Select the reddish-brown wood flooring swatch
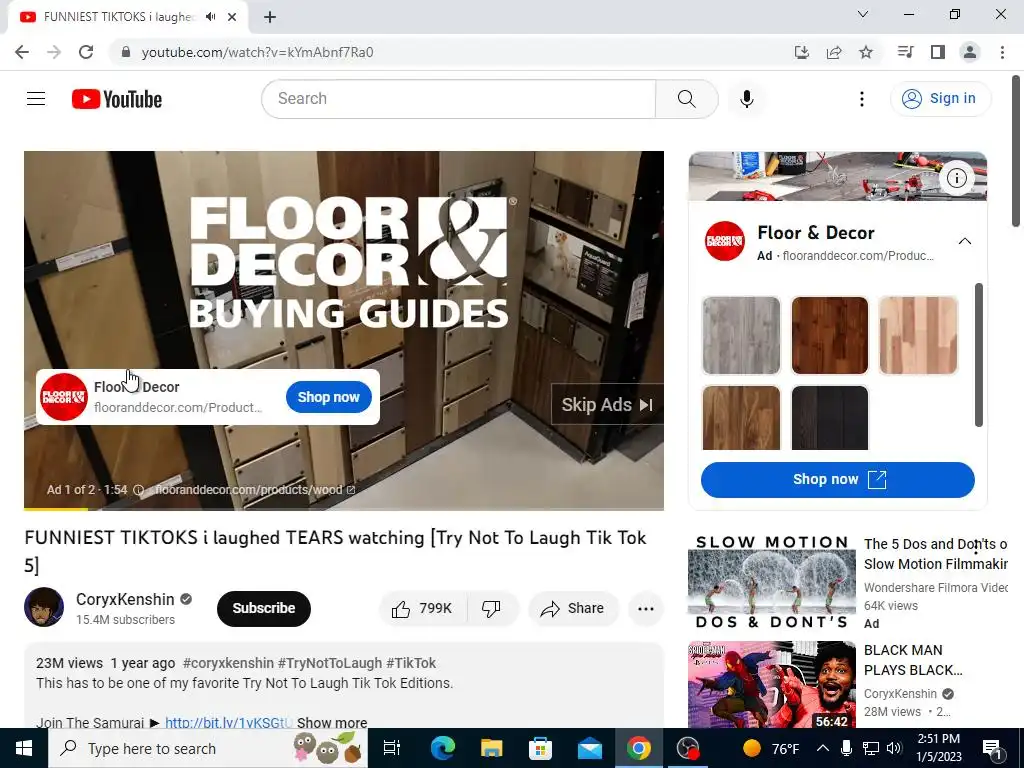Viewport: 1024px width, 768px height. click(x=830, y=336)
